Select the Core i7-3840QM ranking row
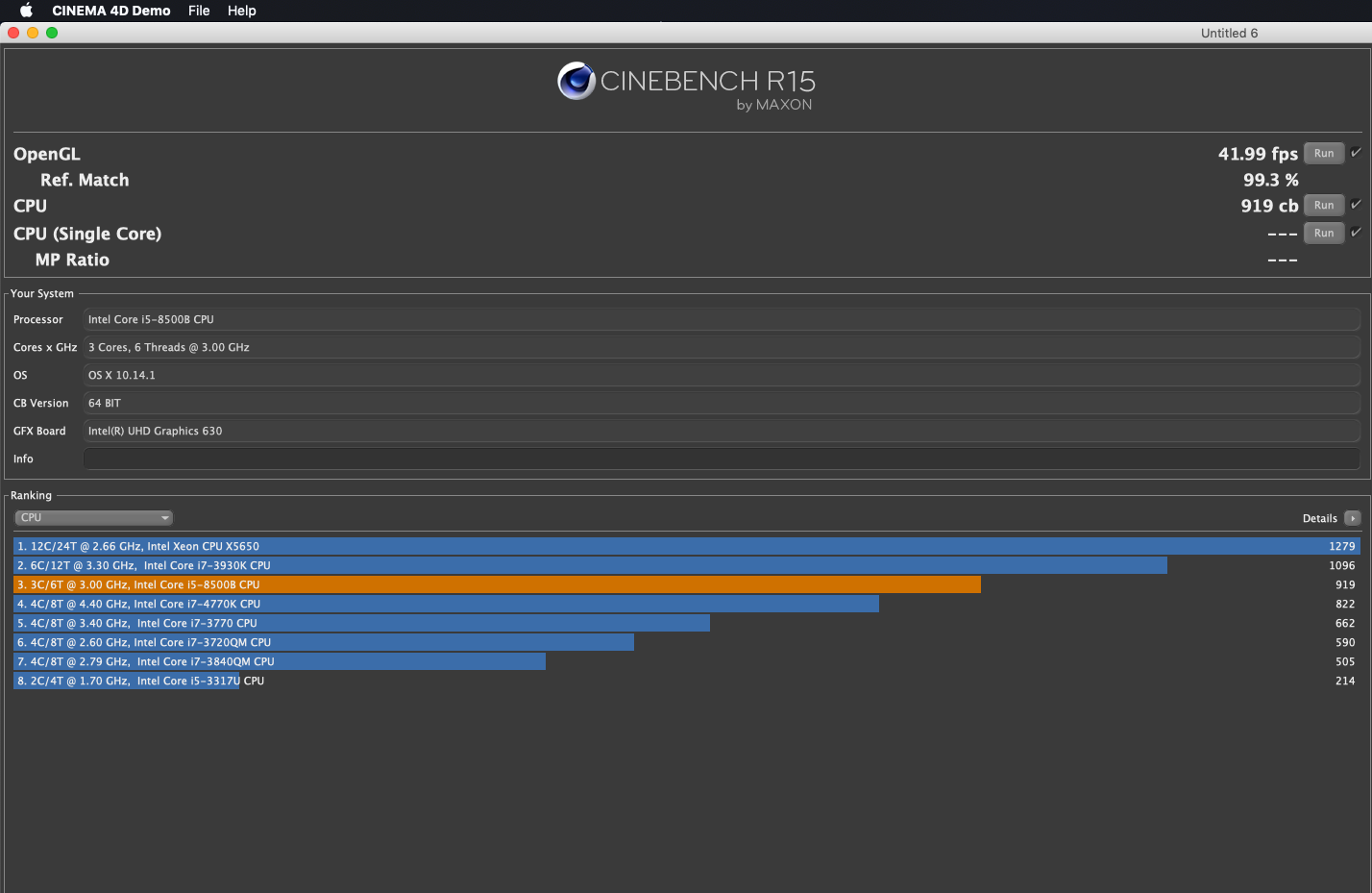The height and width of the screenshot is (893, 1372). click(x=687, y=661)
